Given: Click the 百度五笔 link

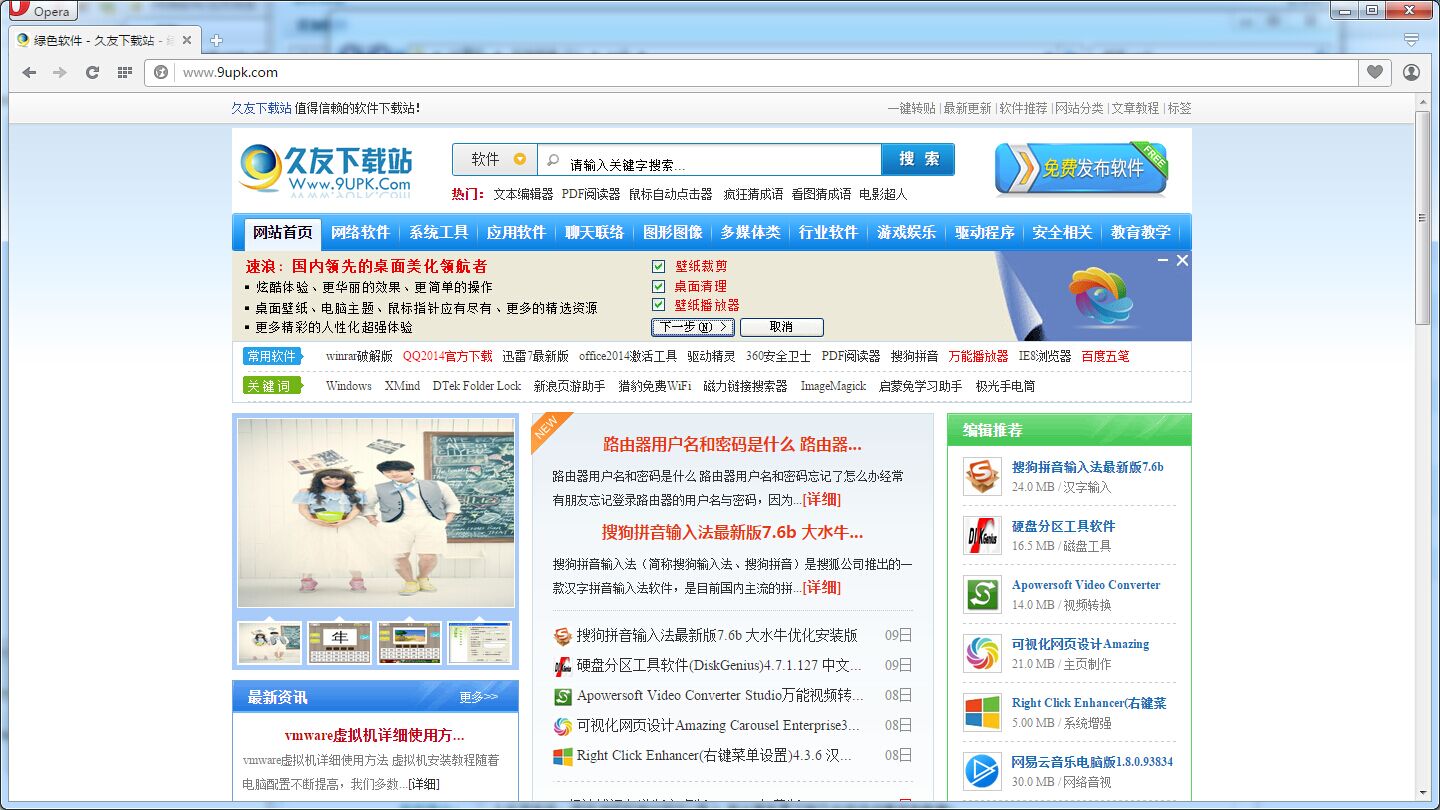Looking at the screenshot, I should click(1105, 356).
